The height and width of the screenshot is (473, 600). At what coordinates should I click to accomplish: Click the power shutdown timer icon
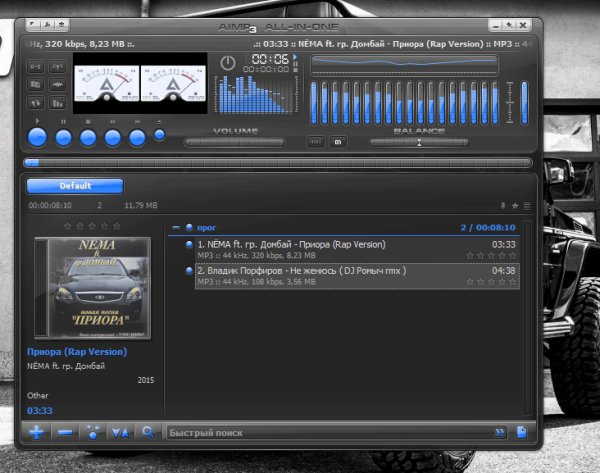point(228,63)
